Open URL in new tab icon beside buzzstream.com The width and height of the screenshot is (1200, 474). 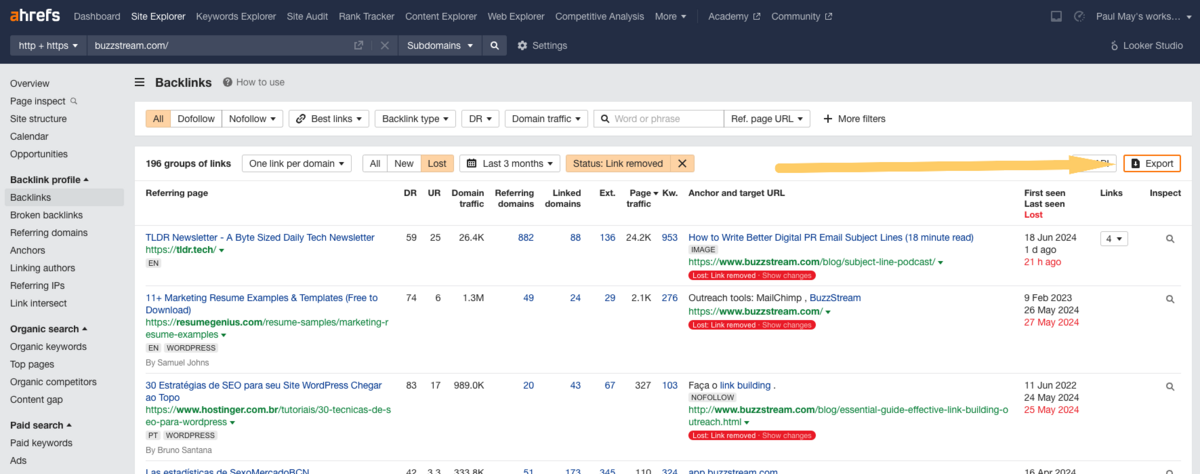pos(359,46)
